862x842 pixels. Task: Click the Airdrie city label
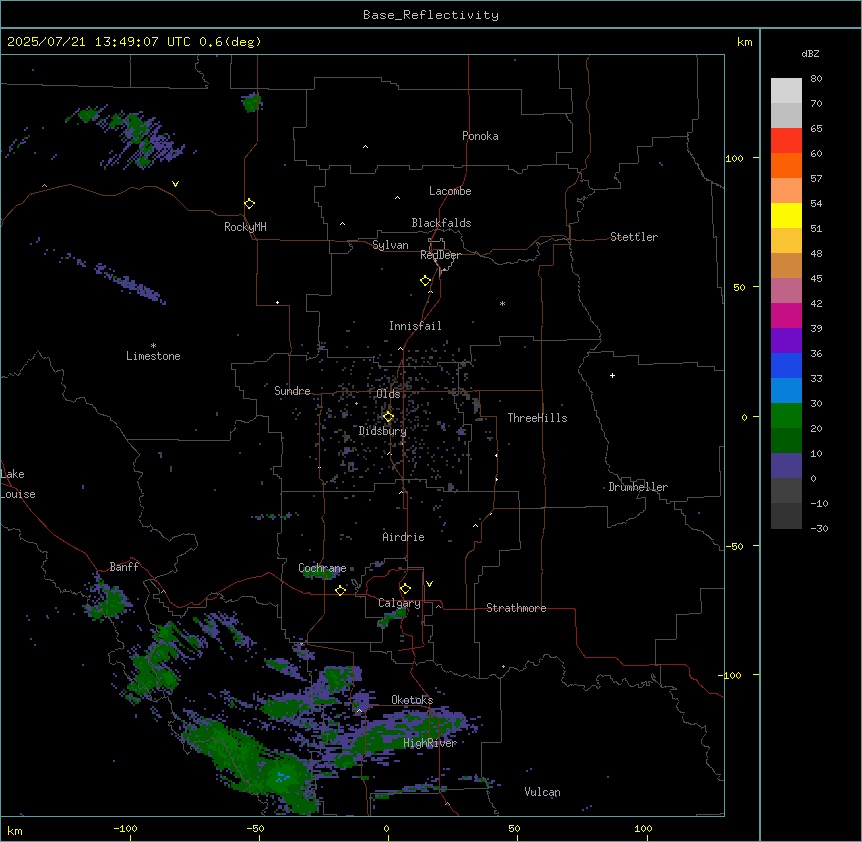pyautogui.click(x=404, y=537)
